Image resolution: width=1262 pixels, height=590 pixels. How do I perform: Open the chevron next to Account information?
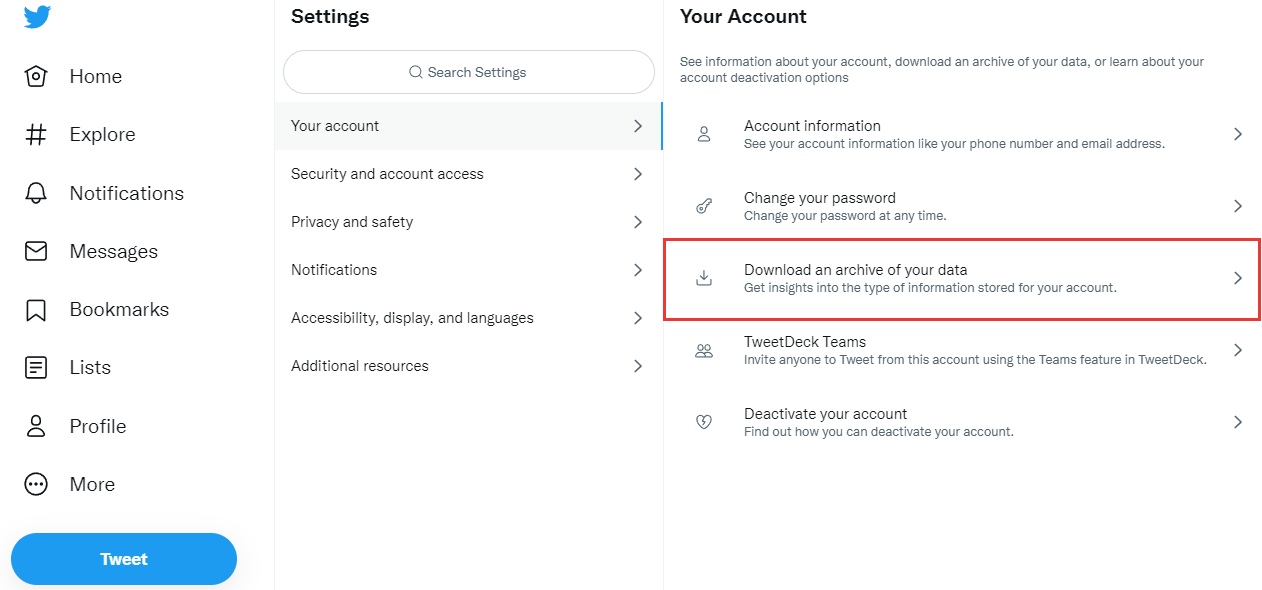1238,133
